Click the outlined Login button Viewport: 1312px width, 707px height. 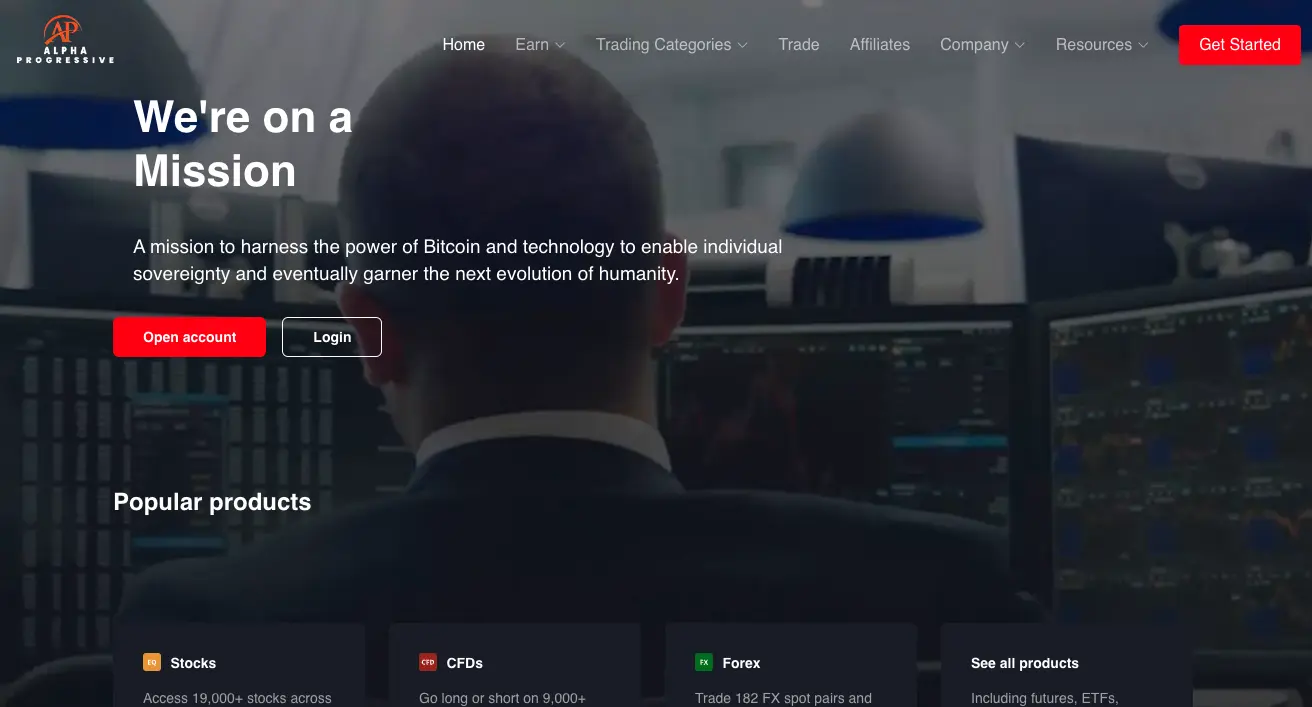pyautogui.click(x=332, y=337)
